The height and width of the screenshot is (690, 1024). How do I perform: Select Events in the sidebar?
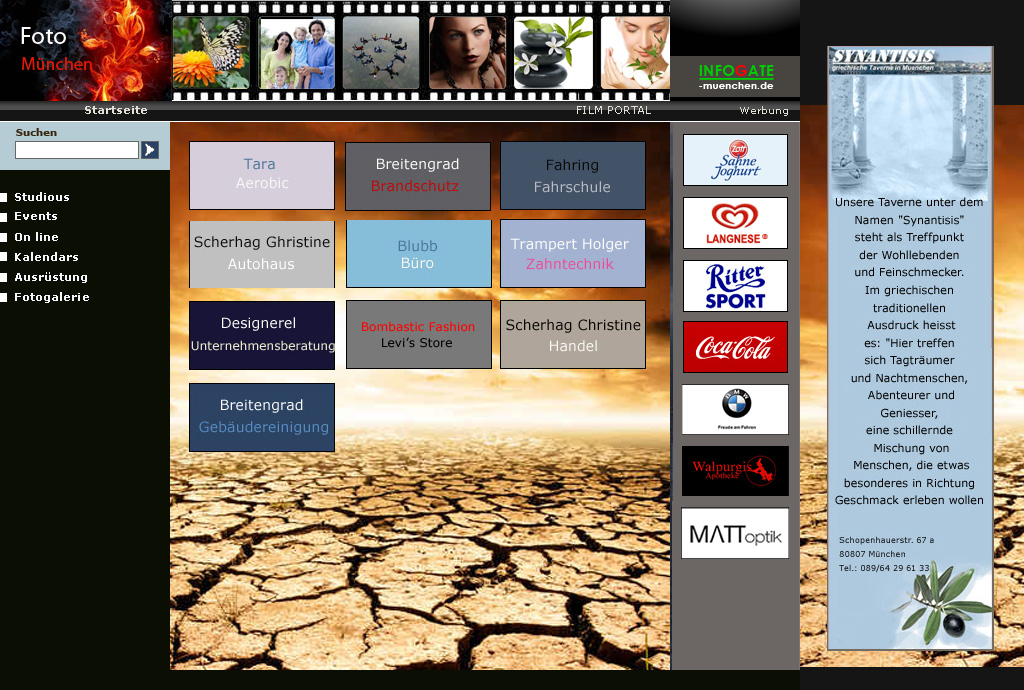coord(36,216)
